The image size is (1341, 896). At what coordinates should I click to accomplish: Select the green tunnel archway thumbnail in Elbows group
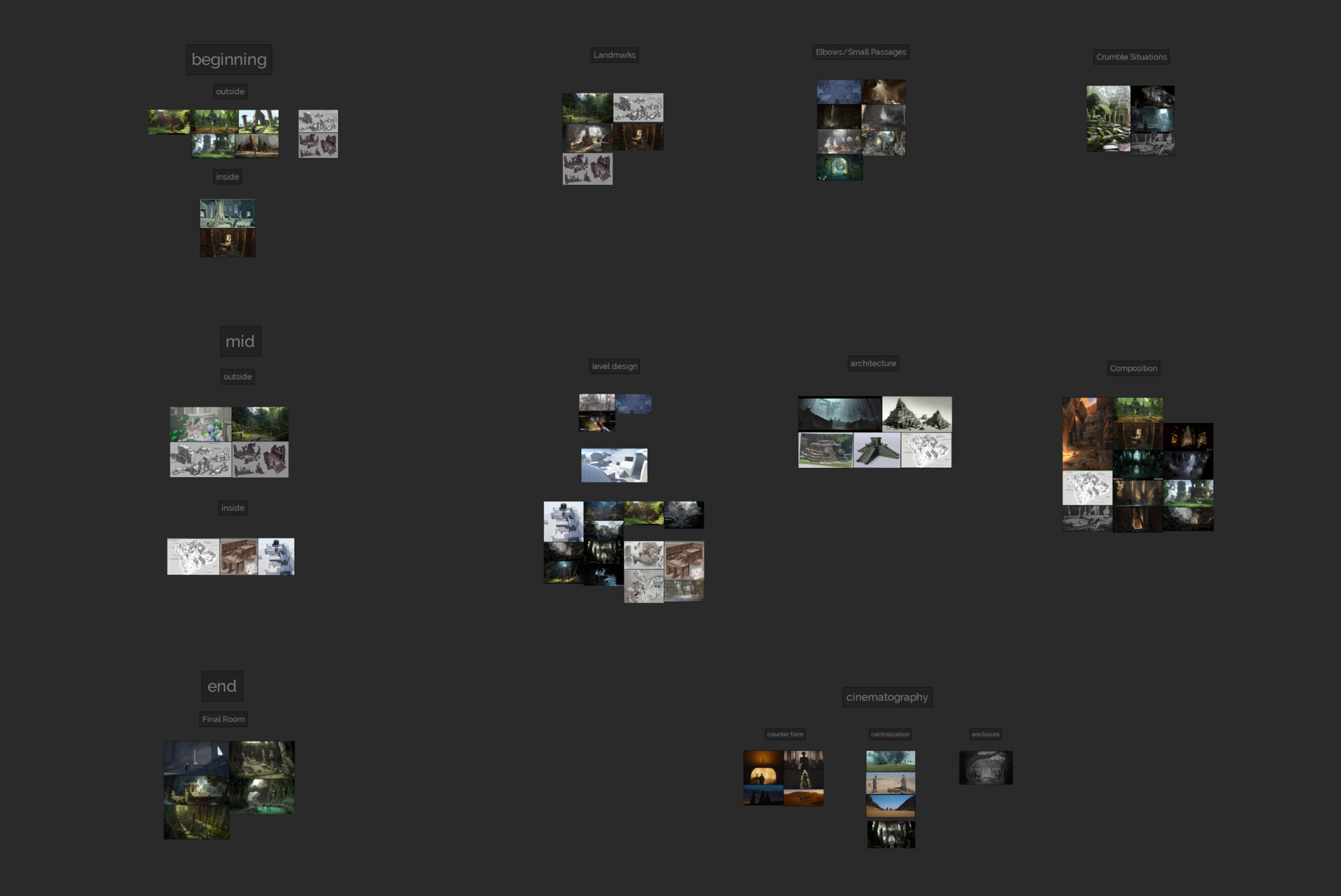pos(839,168)
